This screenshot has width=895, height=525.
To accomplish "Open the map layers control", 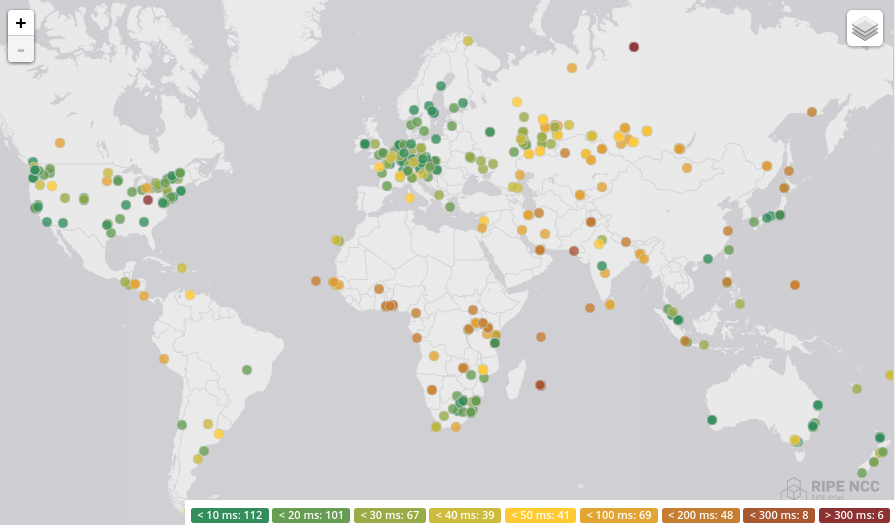I will tap(864, 29).
